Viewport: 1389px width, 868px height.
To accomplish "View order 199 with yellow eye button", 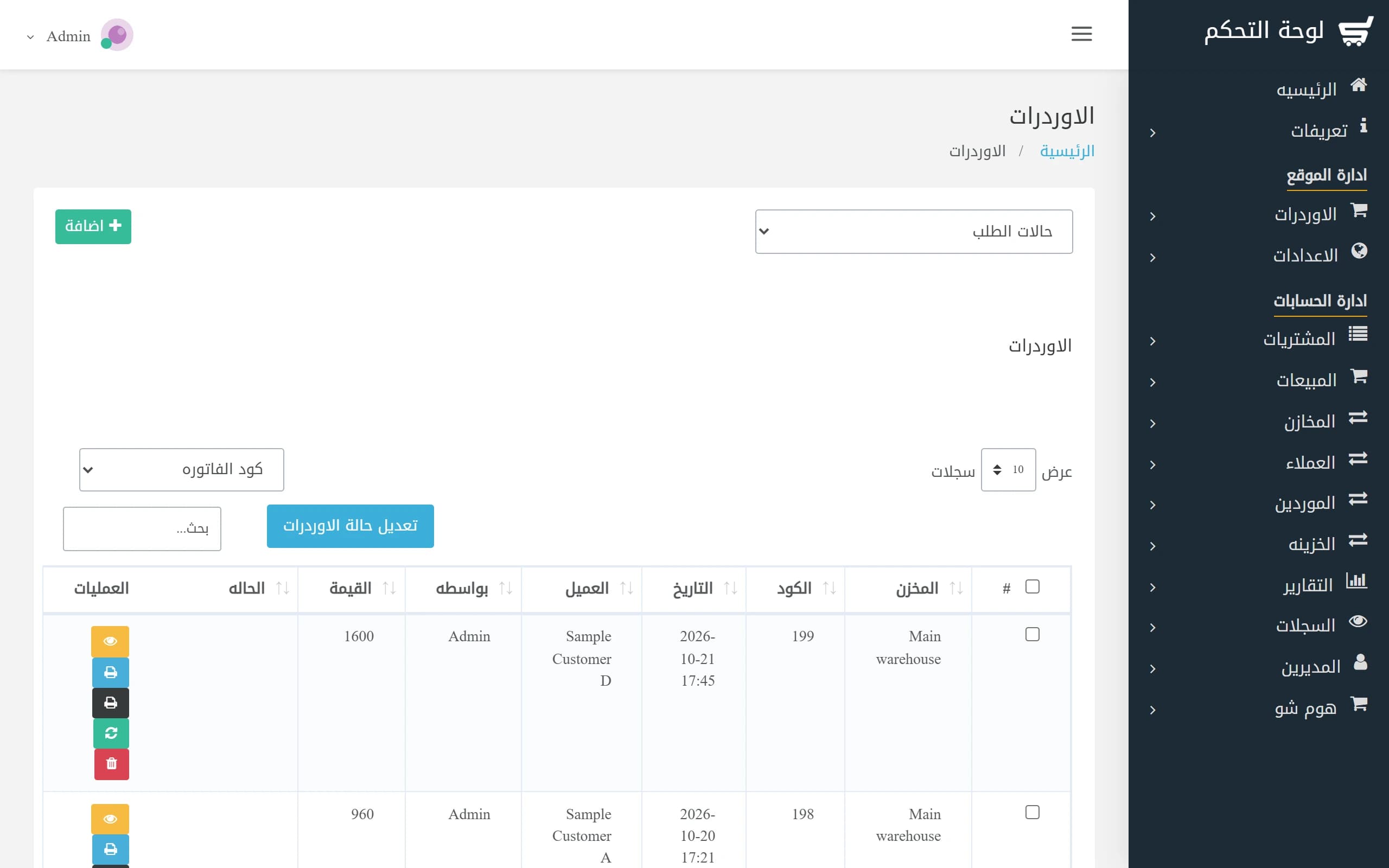I will pyautogui.click(x=110, y=641).
